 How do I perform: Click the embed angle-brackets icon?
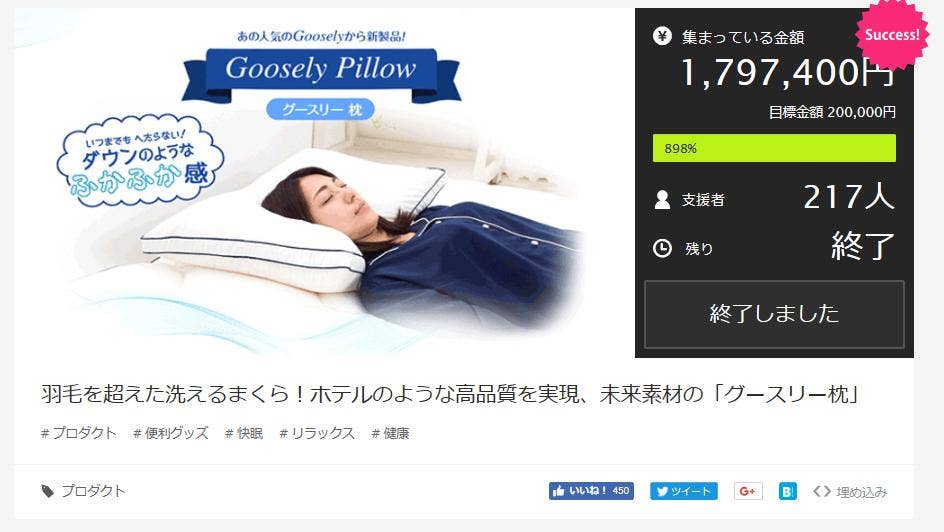pos(822,492)
